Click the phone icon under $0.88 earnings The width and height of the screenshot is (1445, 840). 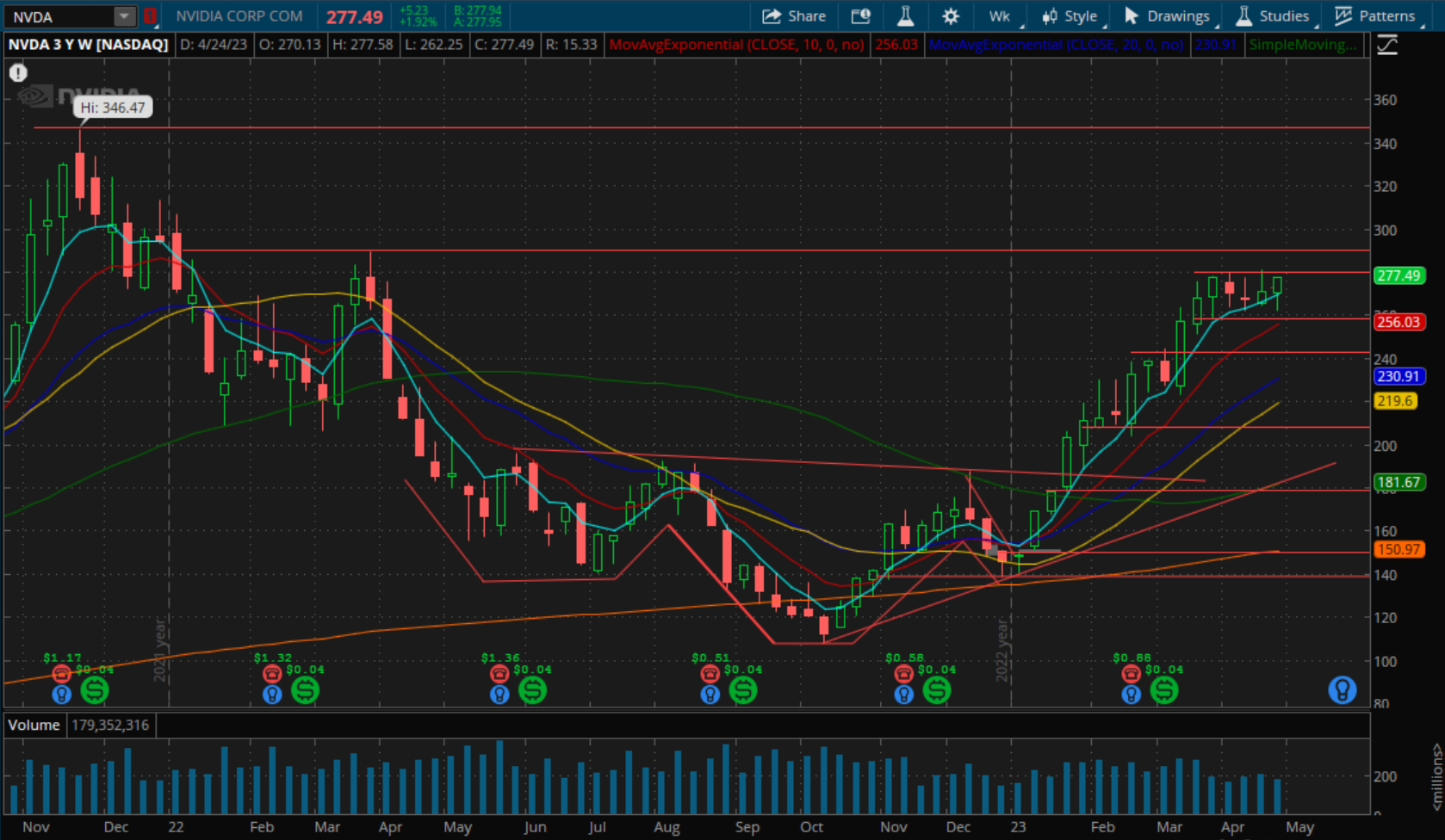coord(1131,673)
